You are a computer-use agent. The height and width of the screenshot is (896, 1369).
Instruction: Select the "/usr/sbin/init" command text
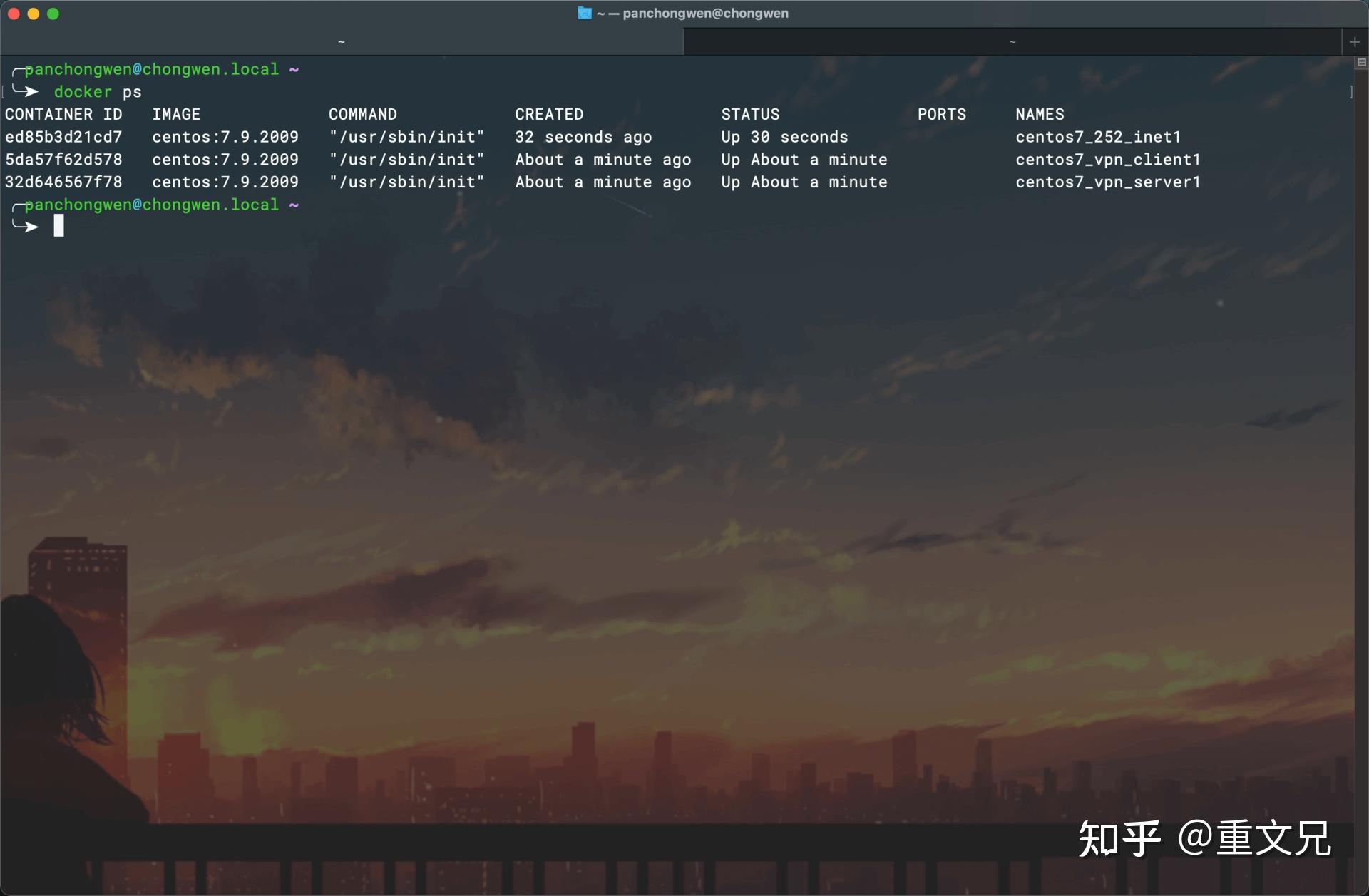coord(407,137)
